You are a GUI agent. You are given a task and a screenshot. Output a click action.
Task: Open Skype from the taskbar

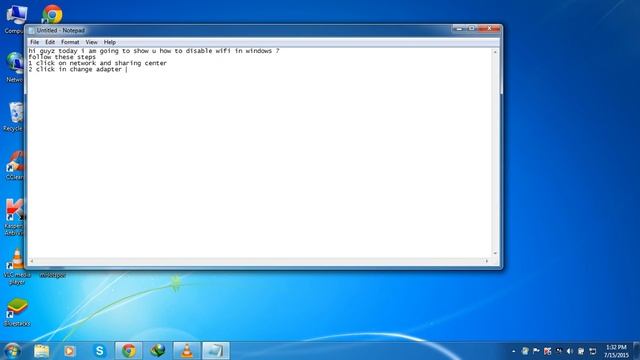point(99,351)
